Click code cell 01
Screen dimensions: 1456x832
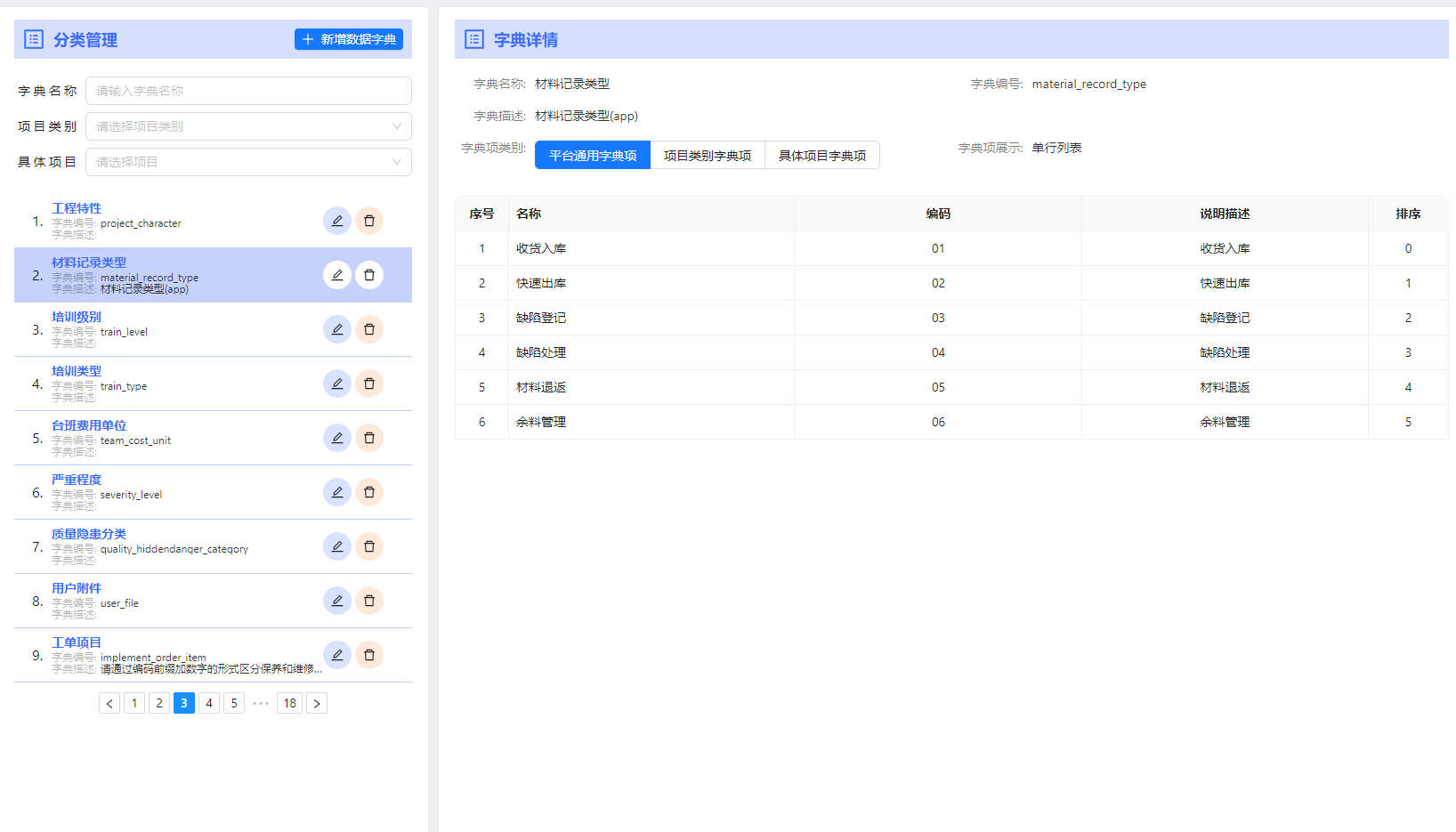[938, 248]
